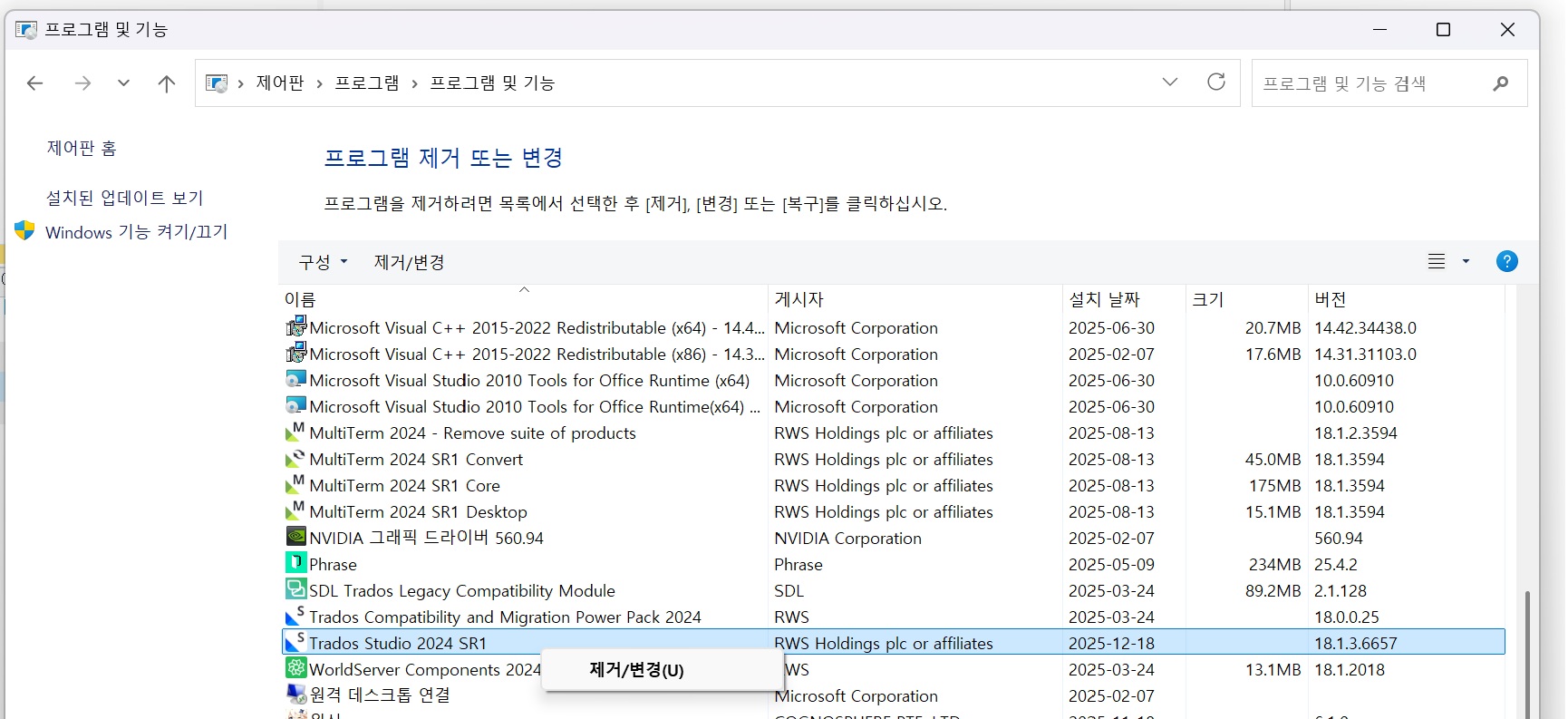Viewport: 1568px width, 719px height.
Task: Open the view options dropdown arrow
Action: pos(1466,262)
